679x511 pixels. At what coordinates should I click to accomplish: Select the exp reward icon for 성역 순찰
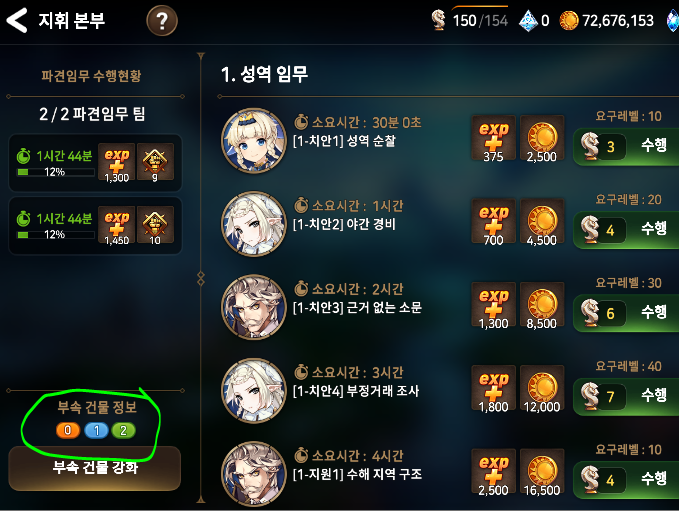pos(493,139)
